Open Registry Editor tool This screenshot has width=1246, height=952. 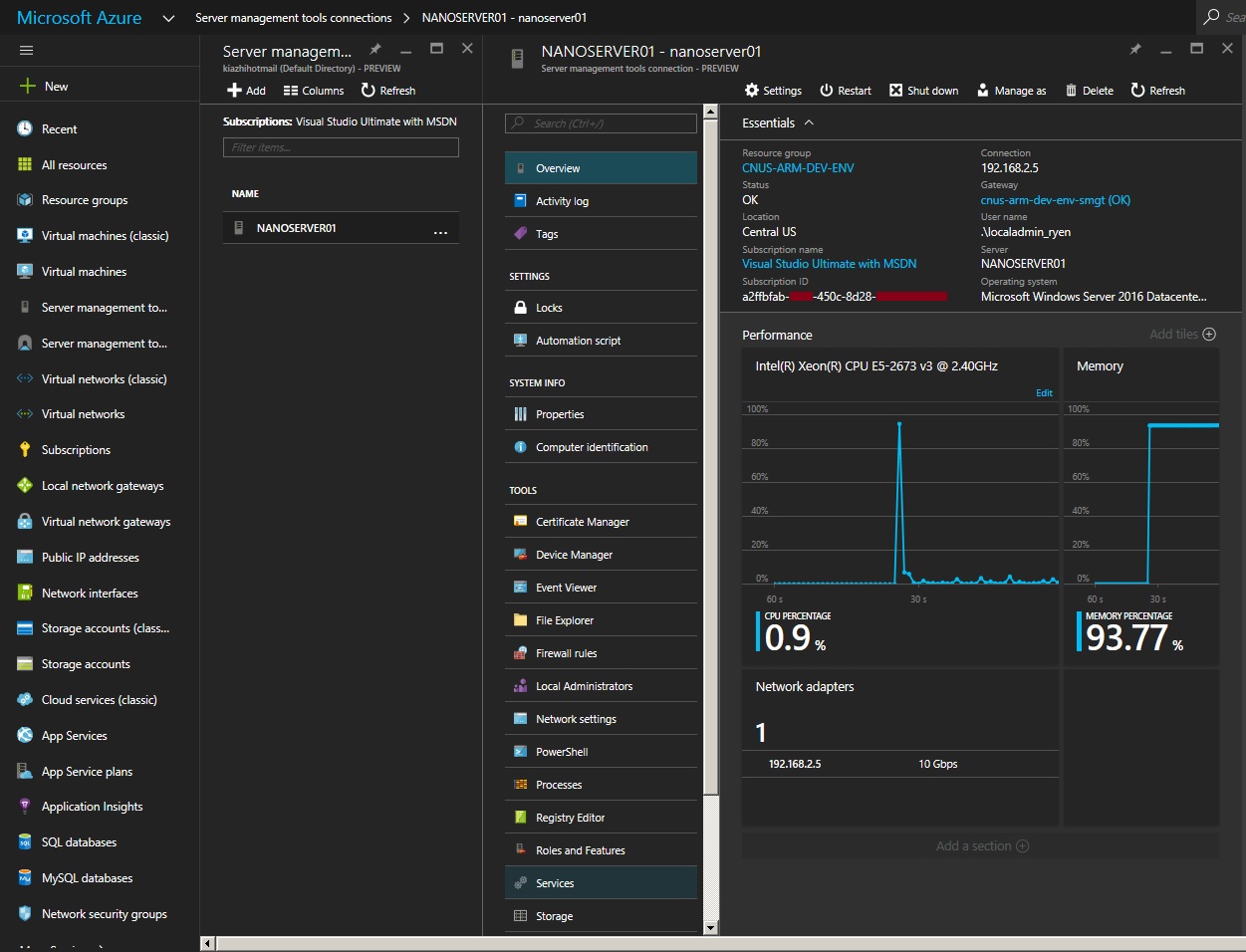tap(601, 818)
